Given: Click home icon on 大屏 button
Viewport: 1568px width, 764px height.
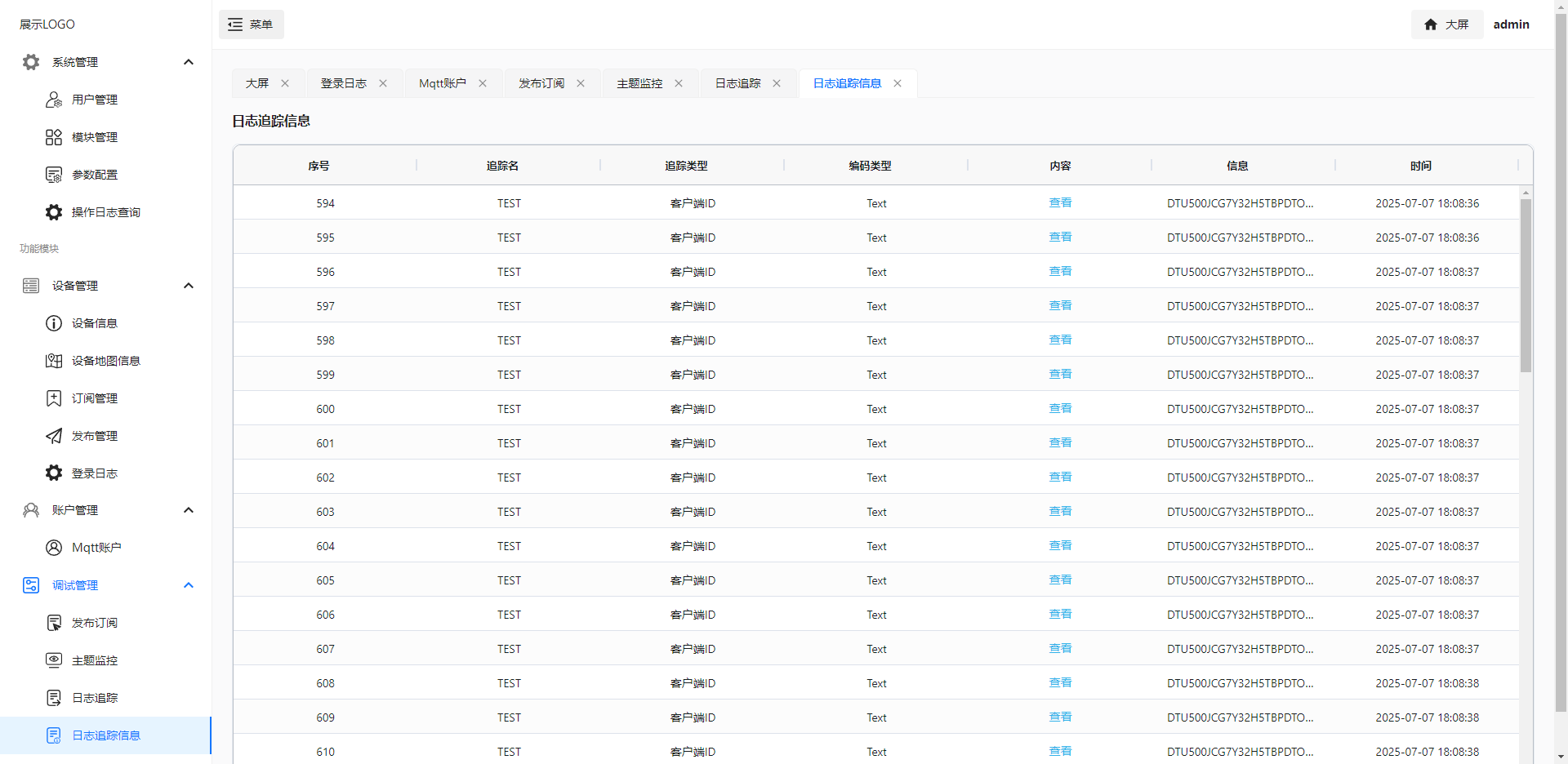Looking at the screenshot, I should coord(1431,24).
